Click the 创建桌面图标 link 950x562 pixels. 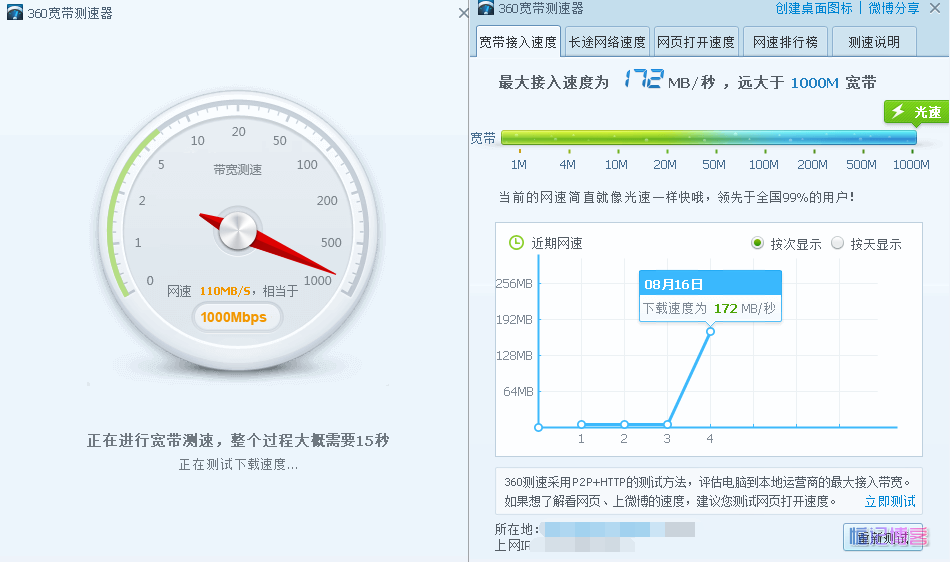(814, 8)
